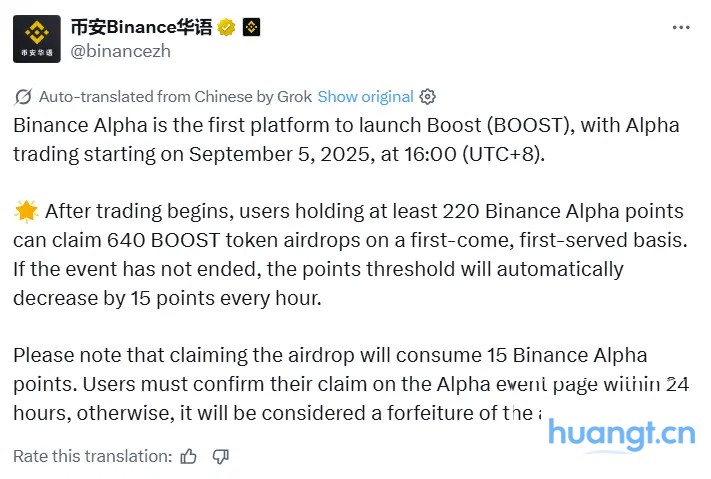Click the Rate this translation label
This screenshot has height=479, width=711.
[x=92, y=456]
